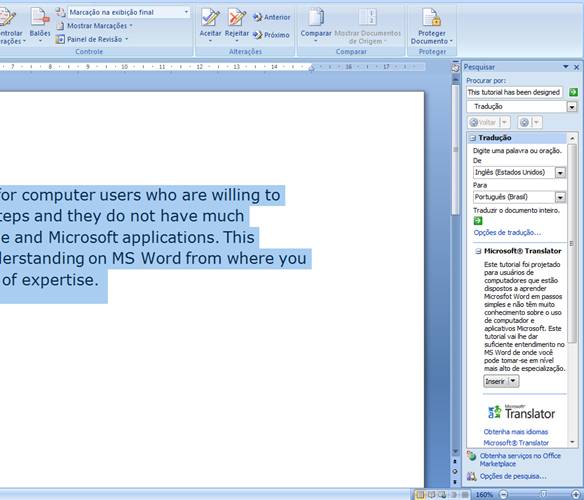
Task: Click the Proteger Documento icon
Action: coord(431,18)
